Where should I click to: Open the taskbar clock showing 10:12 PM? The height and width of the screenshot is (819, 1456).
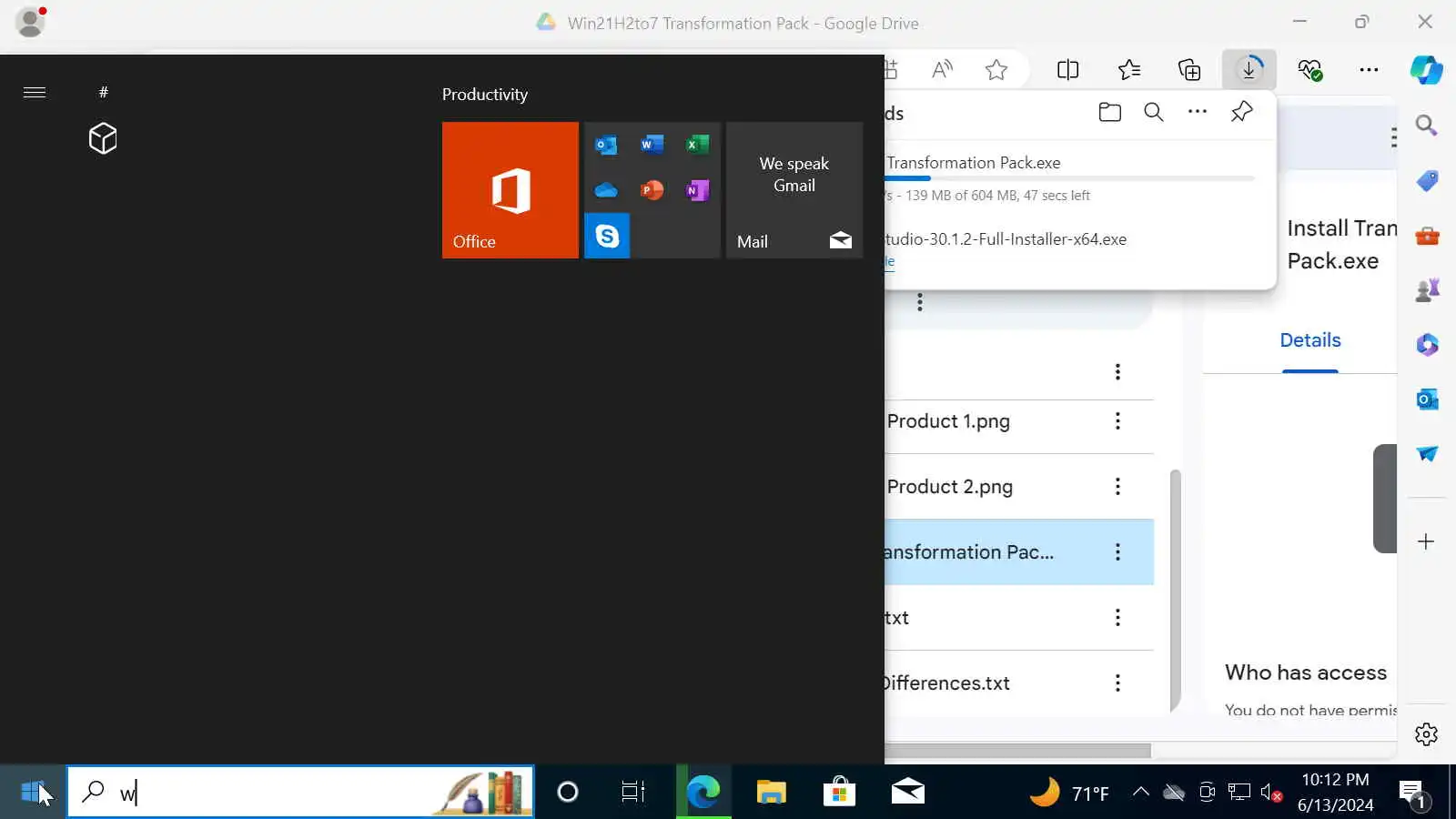(x=1336, y=793)
